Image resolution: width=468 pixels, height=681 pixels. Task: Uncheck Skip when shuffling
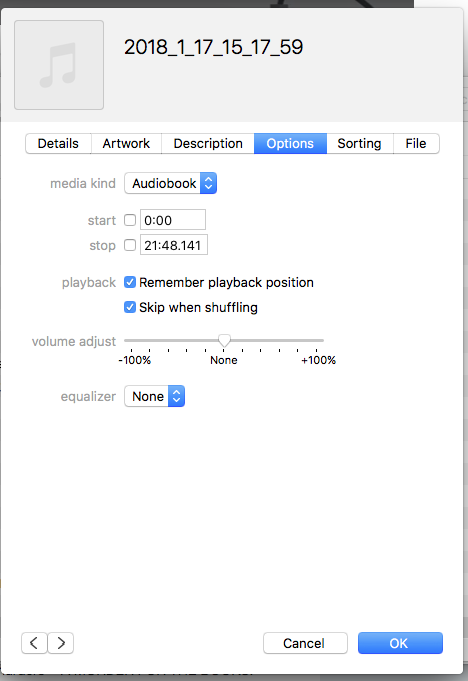pos(130,307)
